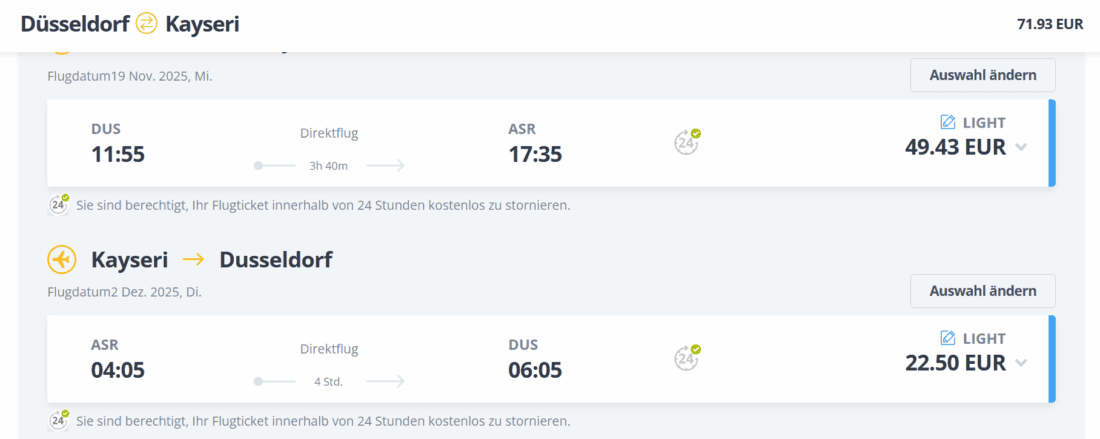Click the airplane icon beside Kayseri → Dusseldorf heading

62,259
